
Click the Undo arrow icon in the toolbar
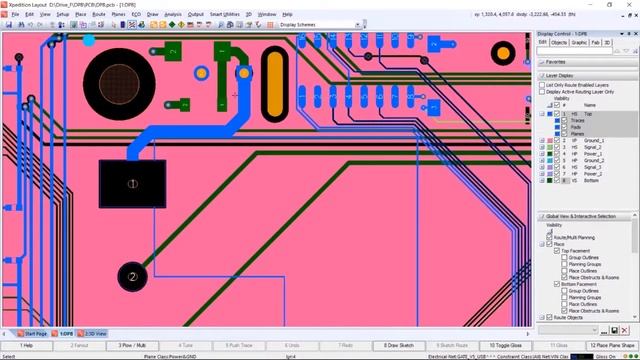point(31,25)
